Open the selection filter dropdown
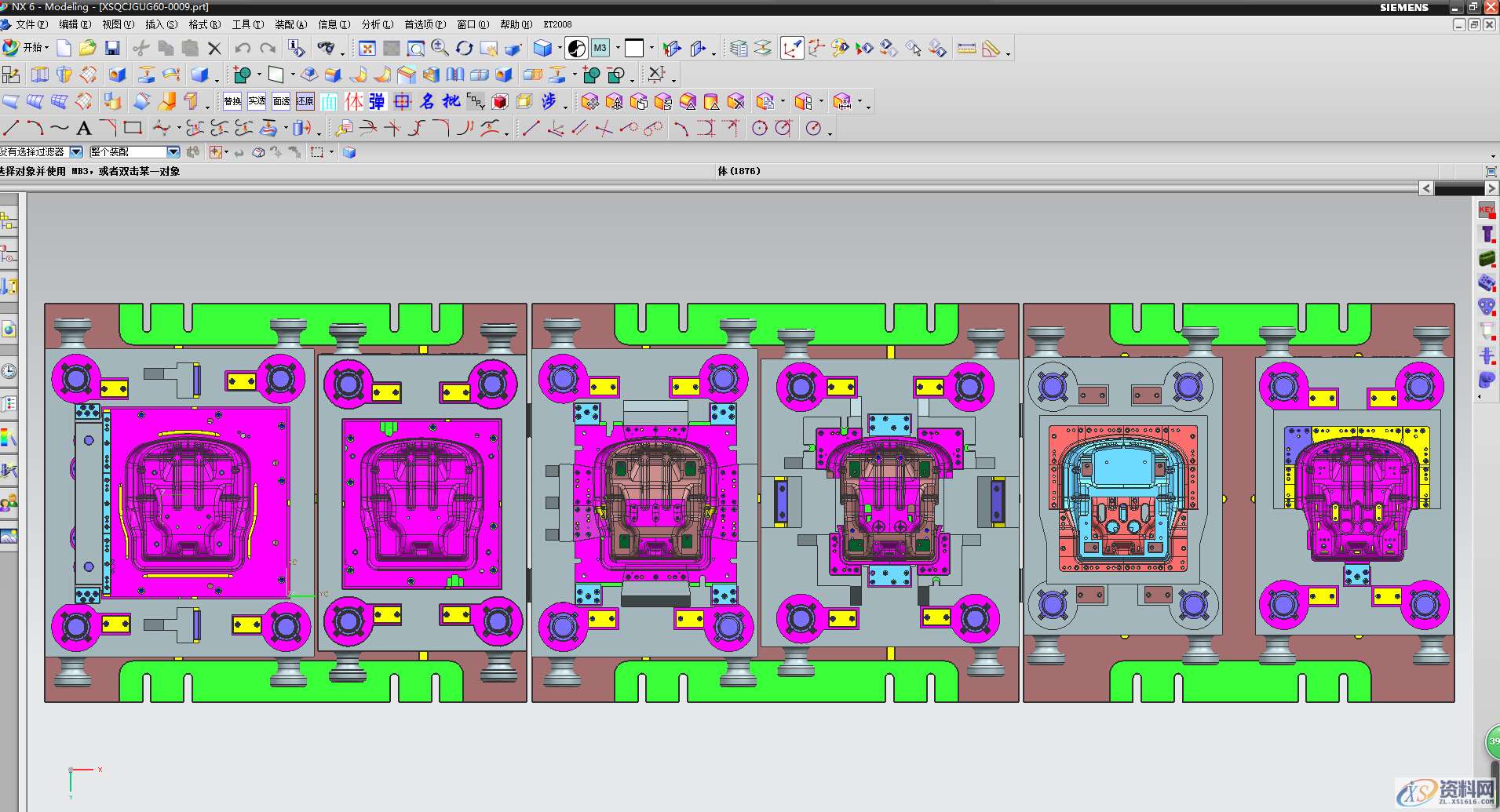Screen dimensions: 1500x812 (x=76, y=152)
